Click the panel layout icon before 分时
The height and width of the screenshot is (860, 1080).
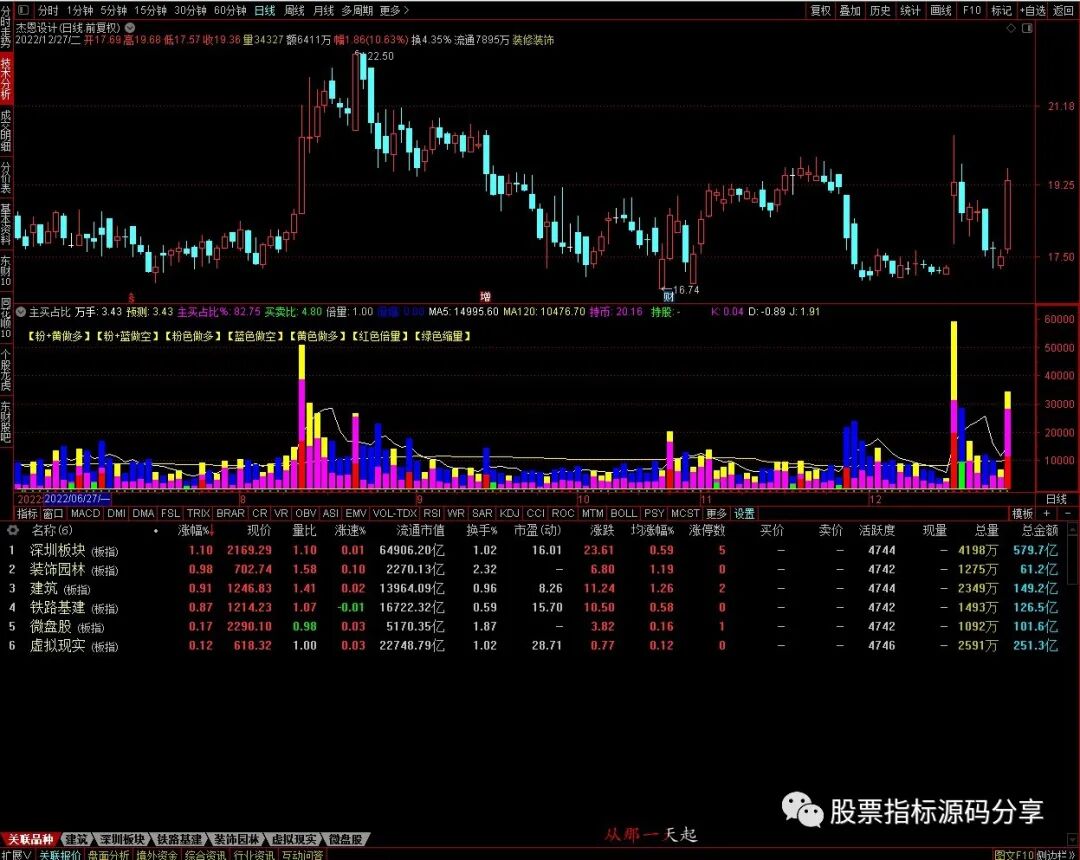(23, 10)
